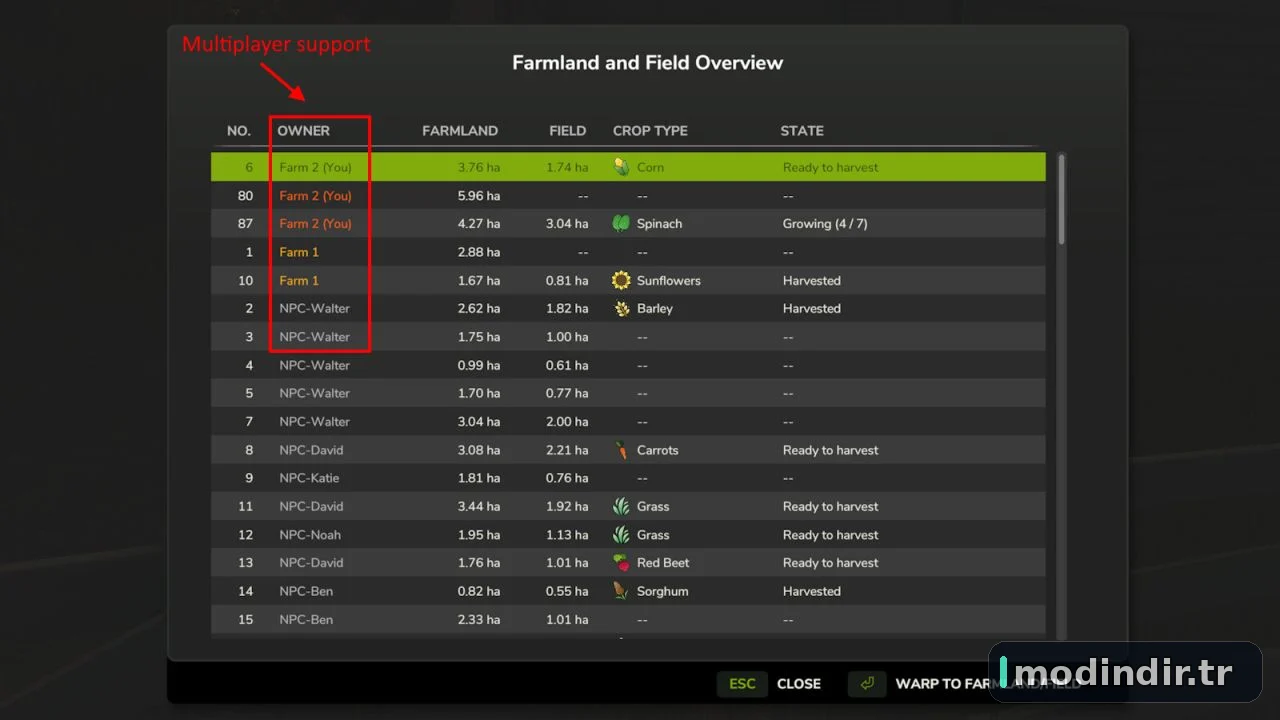
Task: Select field 10 Sunflowers row
Action: [x=628, y=280]
